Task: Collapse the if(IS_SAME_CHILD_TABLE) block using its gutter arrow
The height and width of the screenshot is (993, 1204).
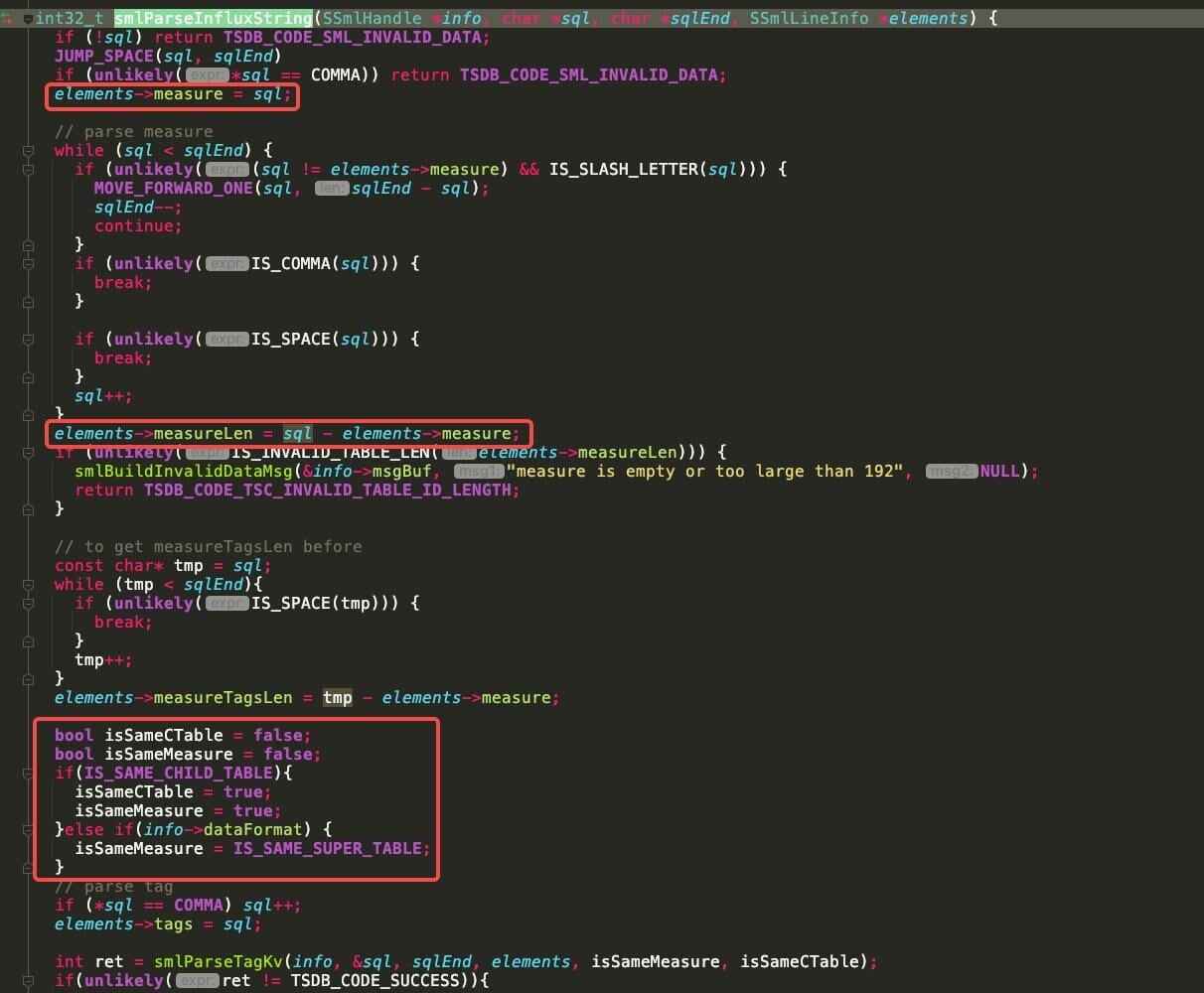Action: [x=27, y=773]
